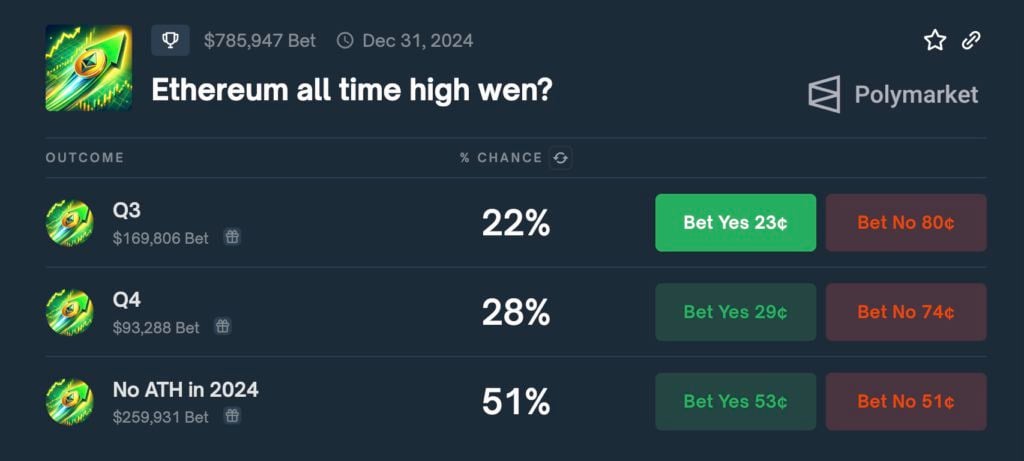Select the Q4 outcome thumbnail
The height and width of the screenshot is (461, 1024).
click(69, 312)
